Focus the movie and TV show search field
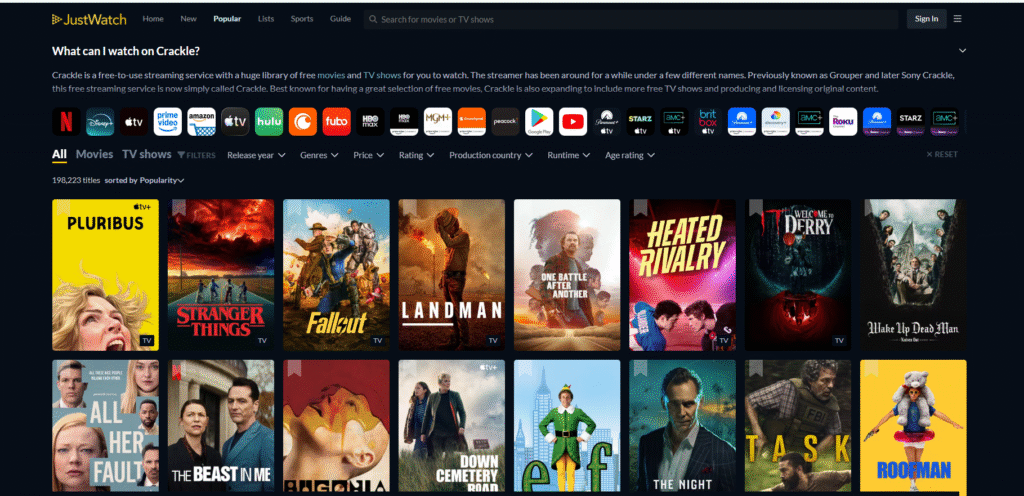Viewport: 1024px width, 496px height. [630, 19]
